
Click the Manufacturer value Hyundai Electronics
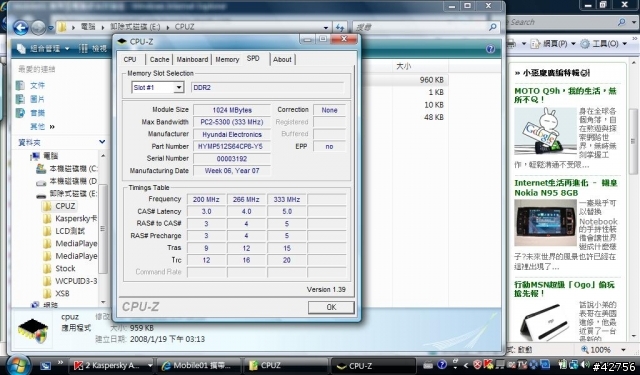(x=232, y=134)
